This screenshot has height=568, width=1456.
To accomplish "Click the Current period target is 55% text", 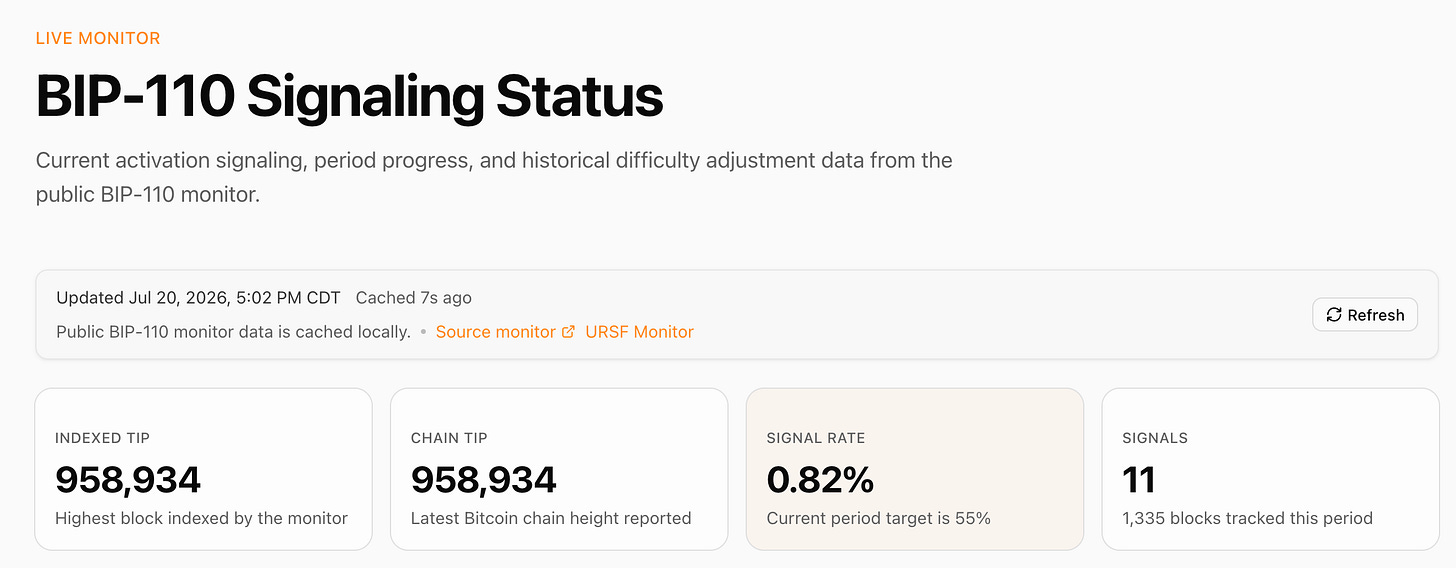I will 879,518.
